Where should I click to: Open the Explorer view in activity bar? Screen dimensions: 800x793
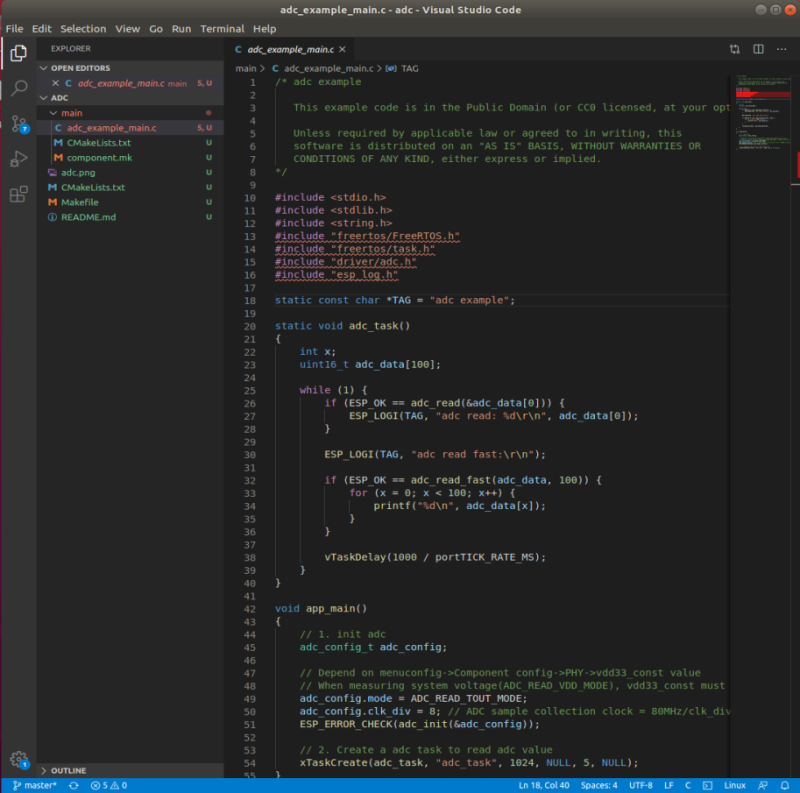coord(18,54)
